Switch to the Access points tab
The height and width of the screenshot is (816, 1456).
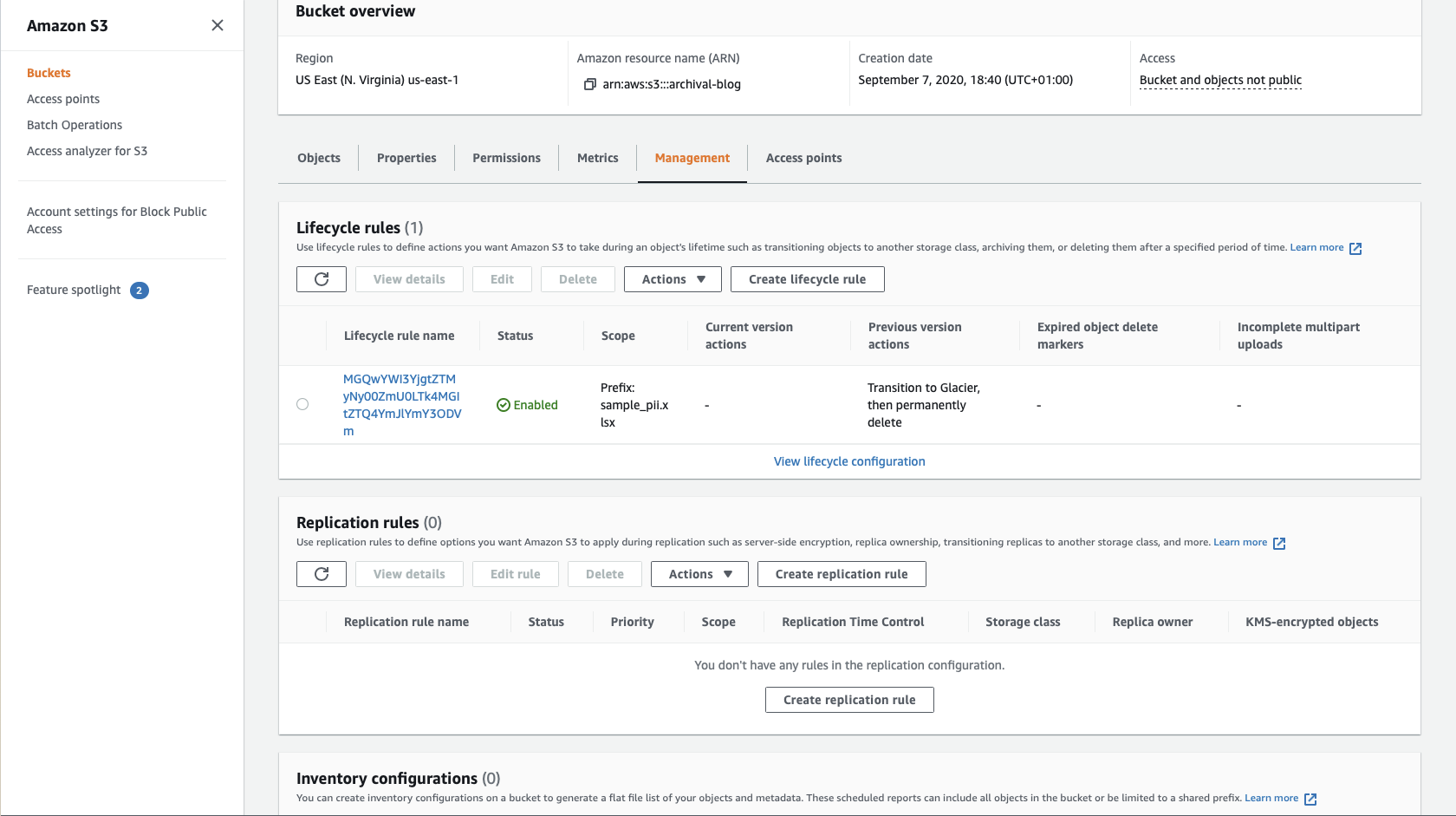804,158
